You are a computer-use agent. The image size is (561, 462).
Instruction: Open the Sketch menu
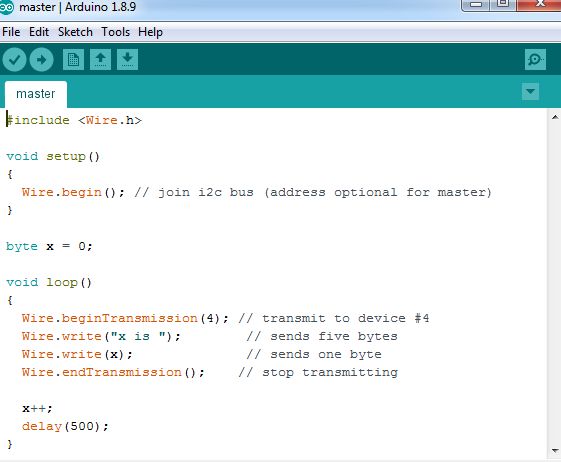pos(75,32)
